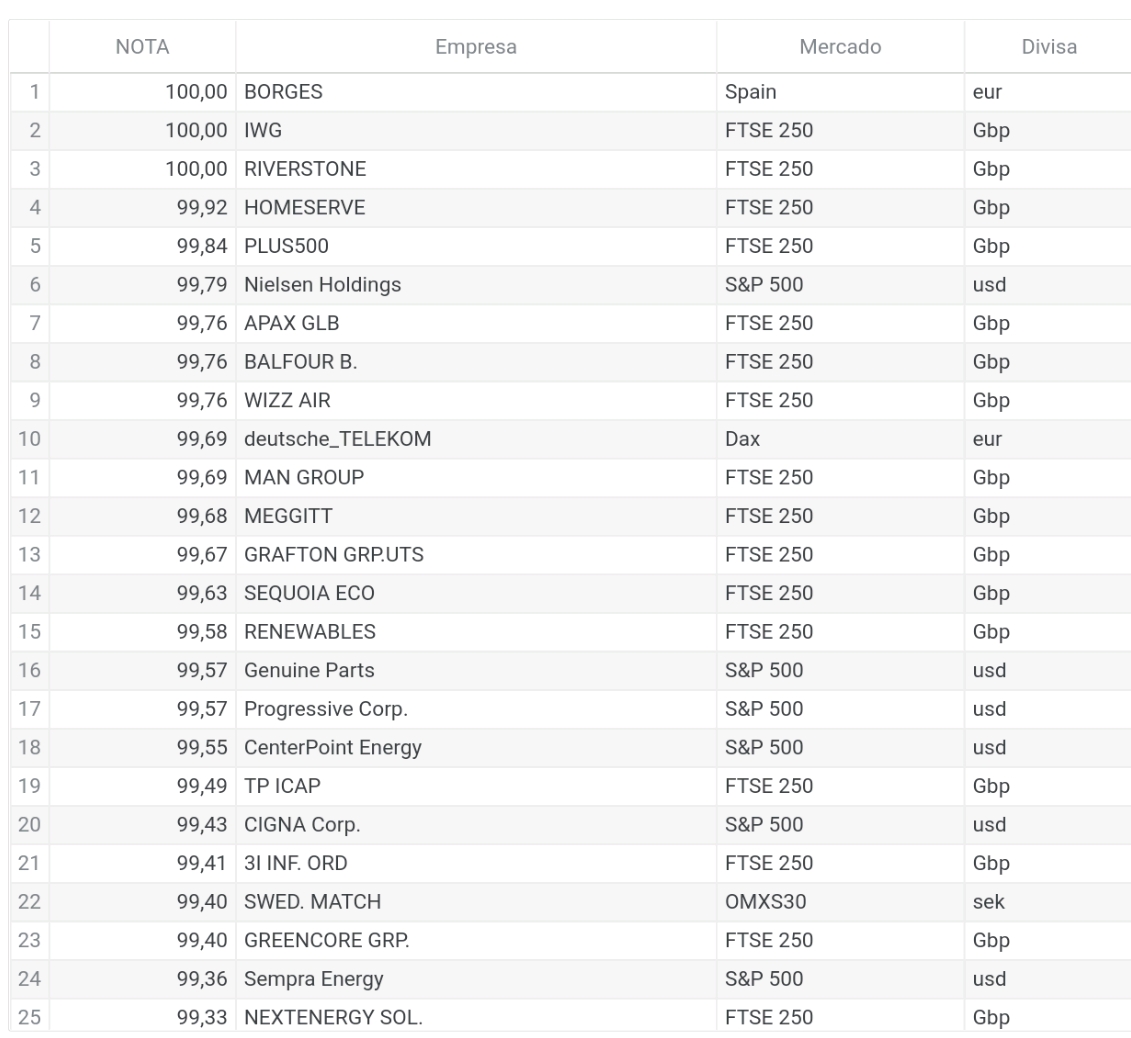This screenshot has height=1038, width=1131.
Task: Click the Nielsen Holdings cell
Action: (476, 285)
